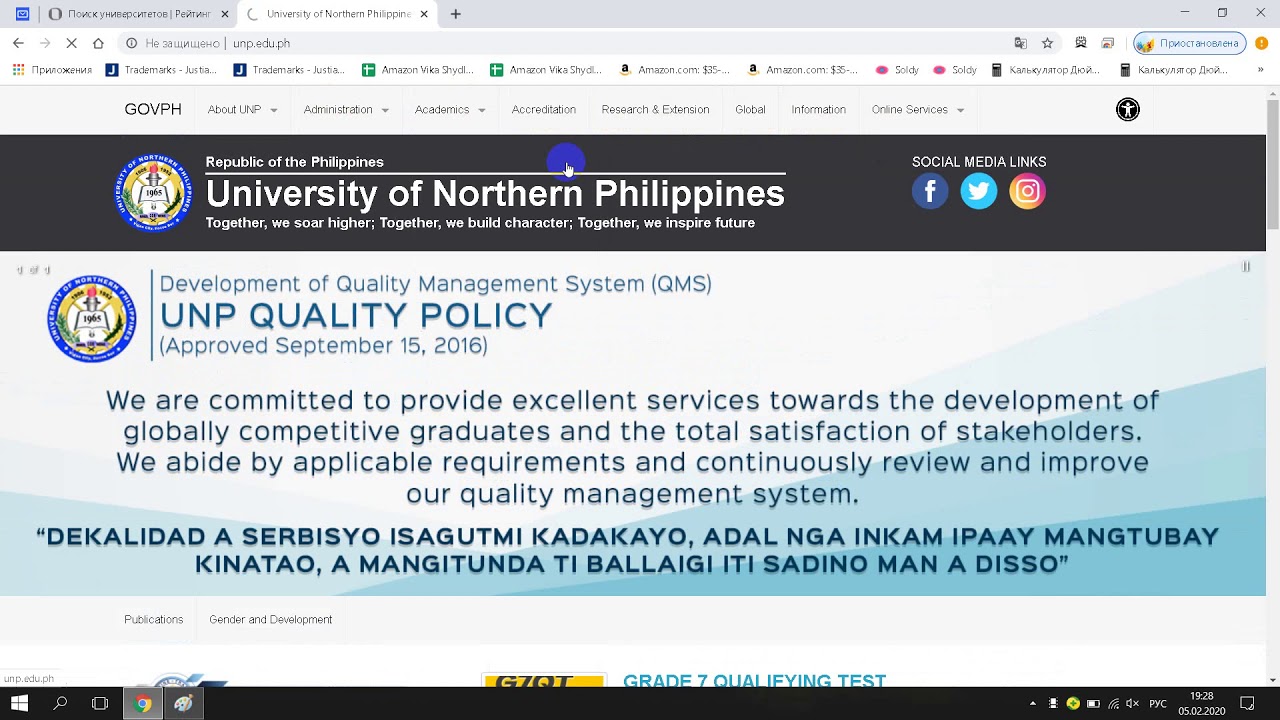Open the taskbar clock showing 19:28
The image size is (1280, 720).
[1202, 703]
